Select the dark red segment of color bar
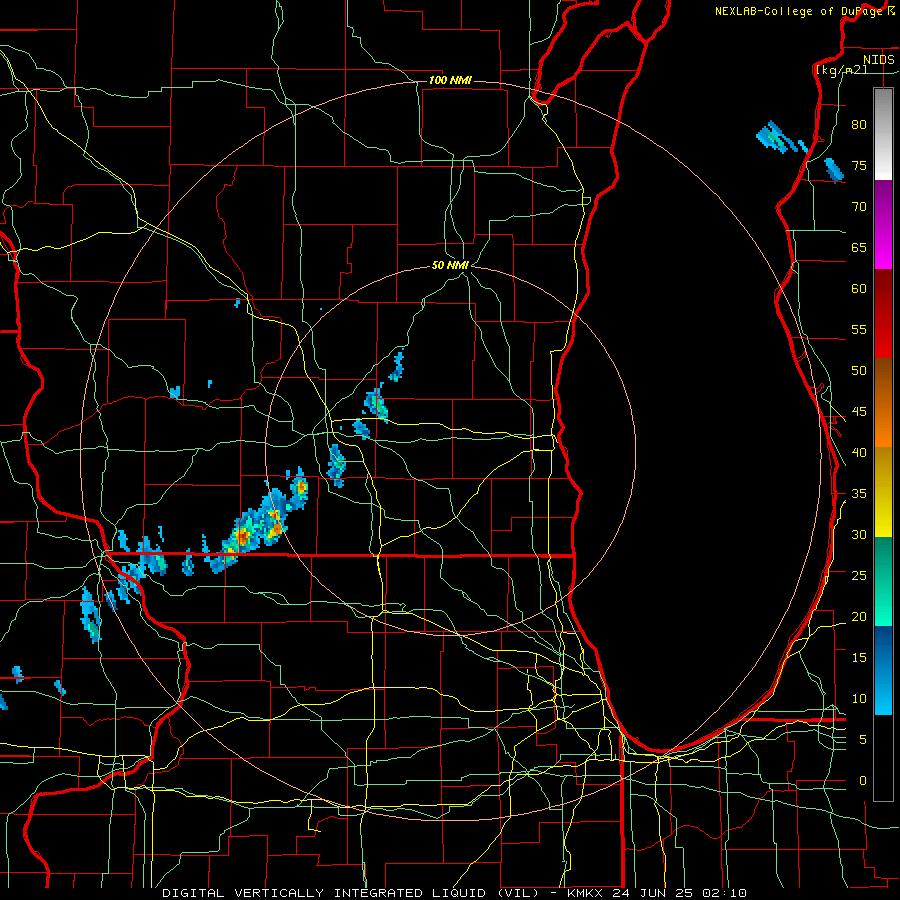The width and height of the screenshot is (900, 900). (883, 314)
